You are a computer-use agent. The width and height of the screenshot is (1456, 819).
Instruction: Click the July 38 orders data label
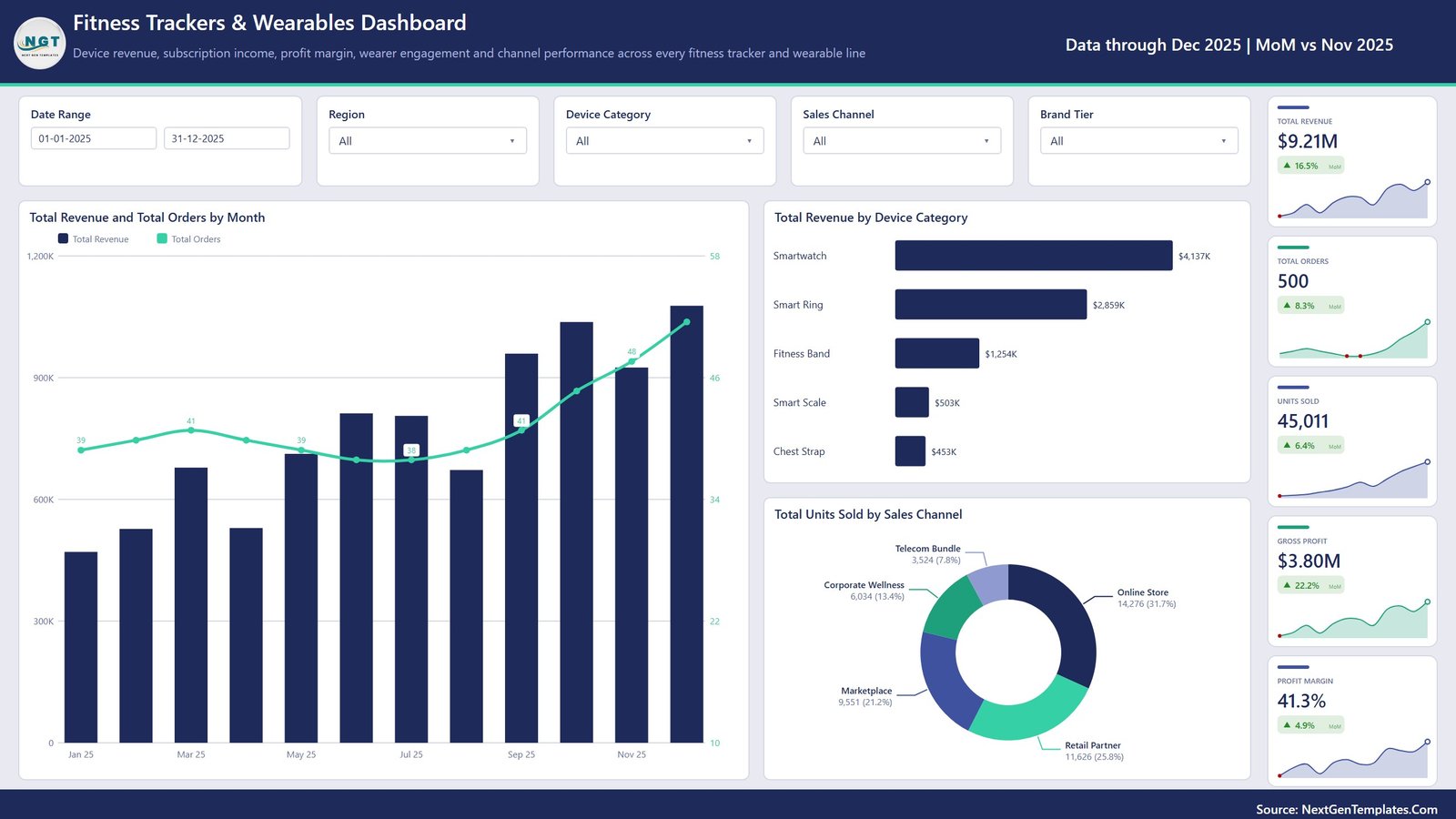(x=411, y=450)
